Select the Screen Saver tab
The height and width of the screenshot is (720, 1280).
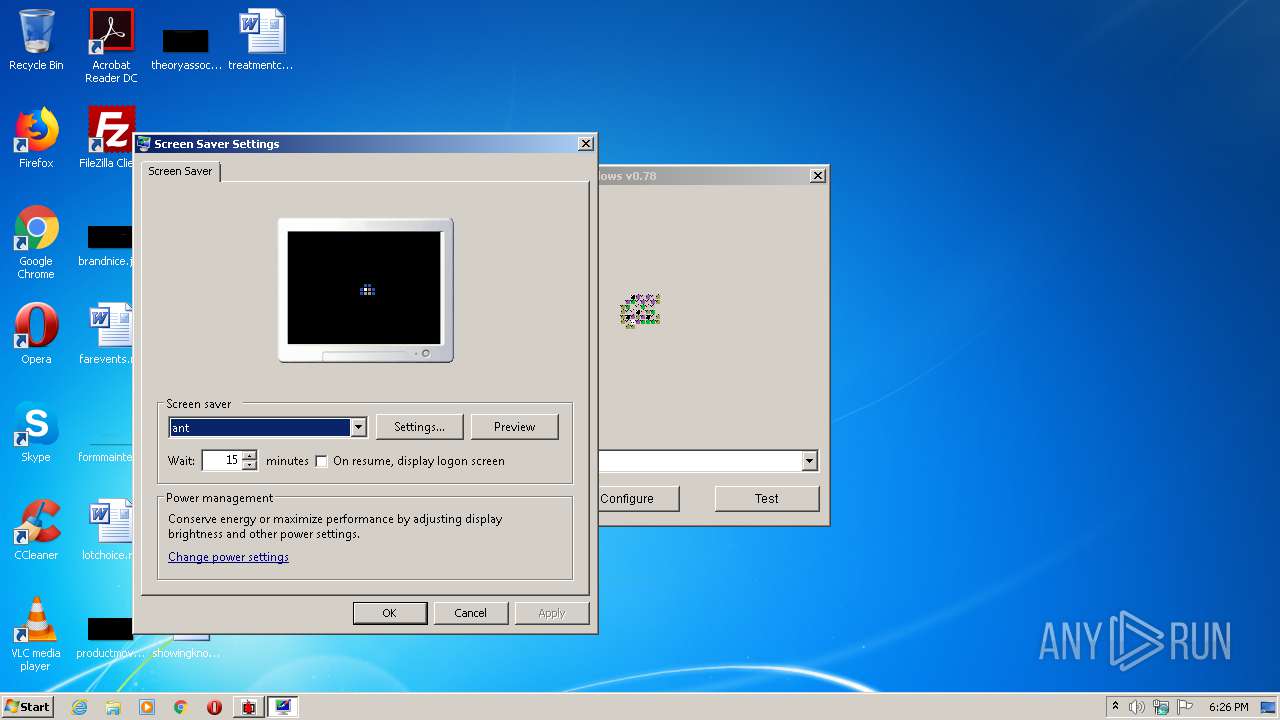(180, 171)
